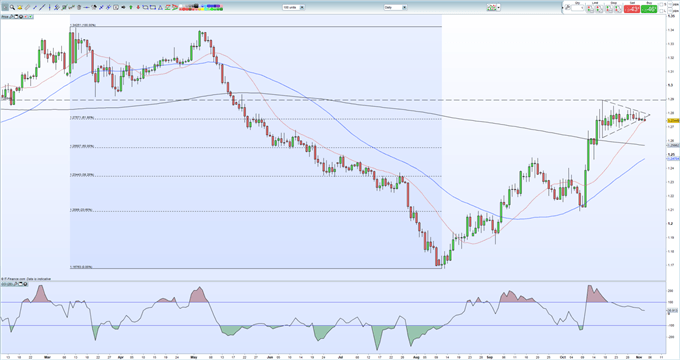Image resolution: width=680 pixels, height=360 pixels.
Task: Click the yellow alert bell icon
Action: click(x=20, y=7)
